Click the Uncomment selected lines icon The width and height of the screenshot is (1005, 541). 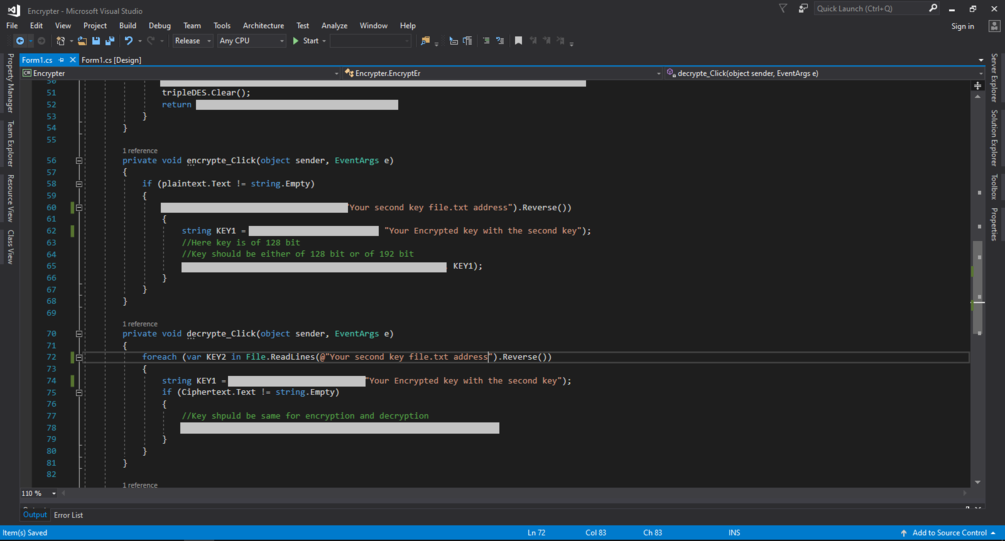coord(500,41)
